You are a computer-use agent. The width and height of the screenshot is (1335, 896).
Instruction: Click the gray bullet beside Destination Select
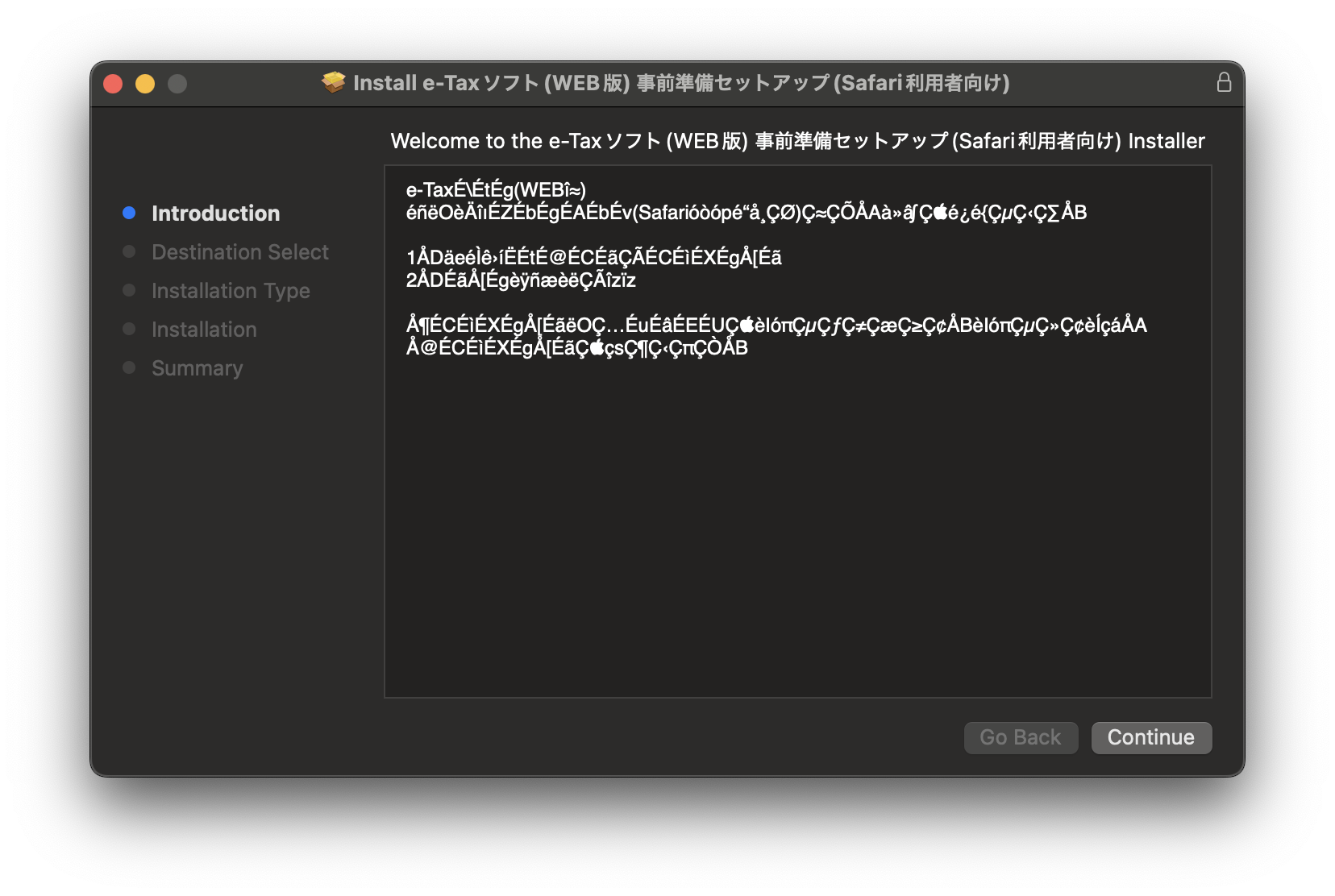[129, 251]
